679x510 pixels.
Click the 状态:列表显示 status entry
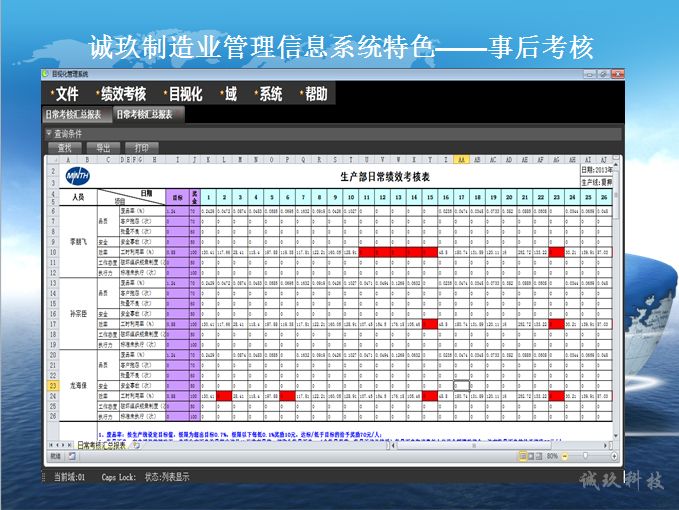pos(167,477)
